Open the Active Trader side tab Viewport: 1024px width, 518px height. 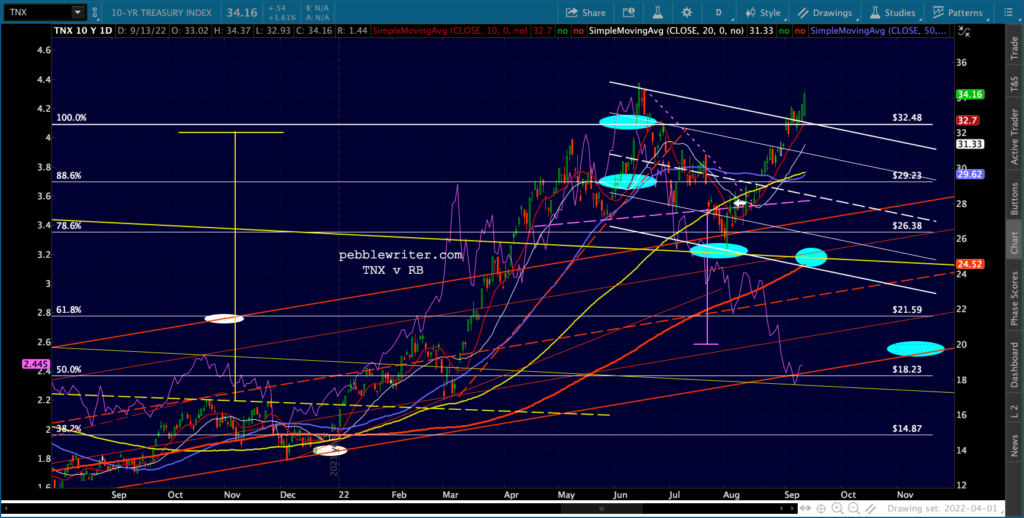pos(1014,136)
